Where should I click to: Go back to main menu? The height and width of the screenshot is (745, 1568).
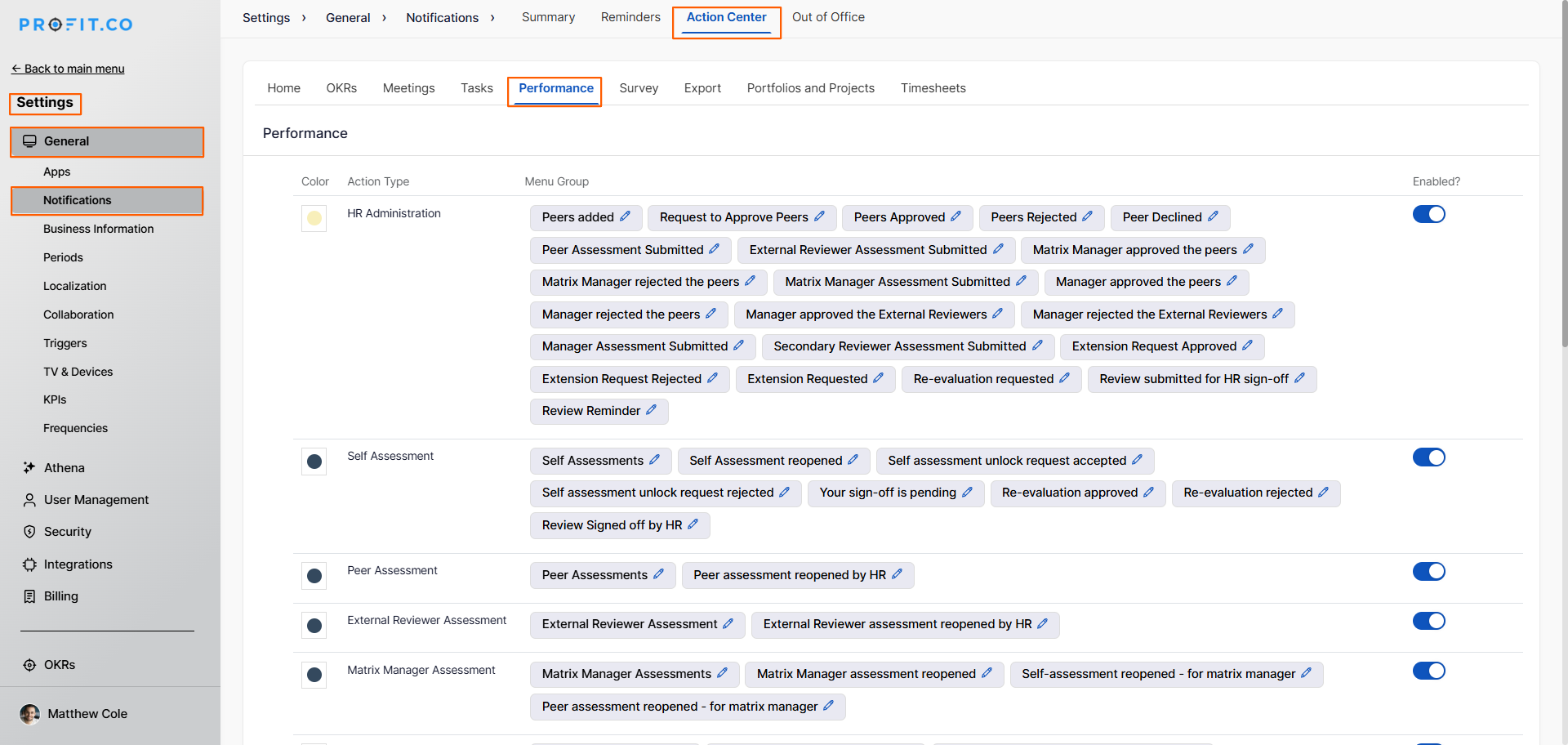[68, 69]
